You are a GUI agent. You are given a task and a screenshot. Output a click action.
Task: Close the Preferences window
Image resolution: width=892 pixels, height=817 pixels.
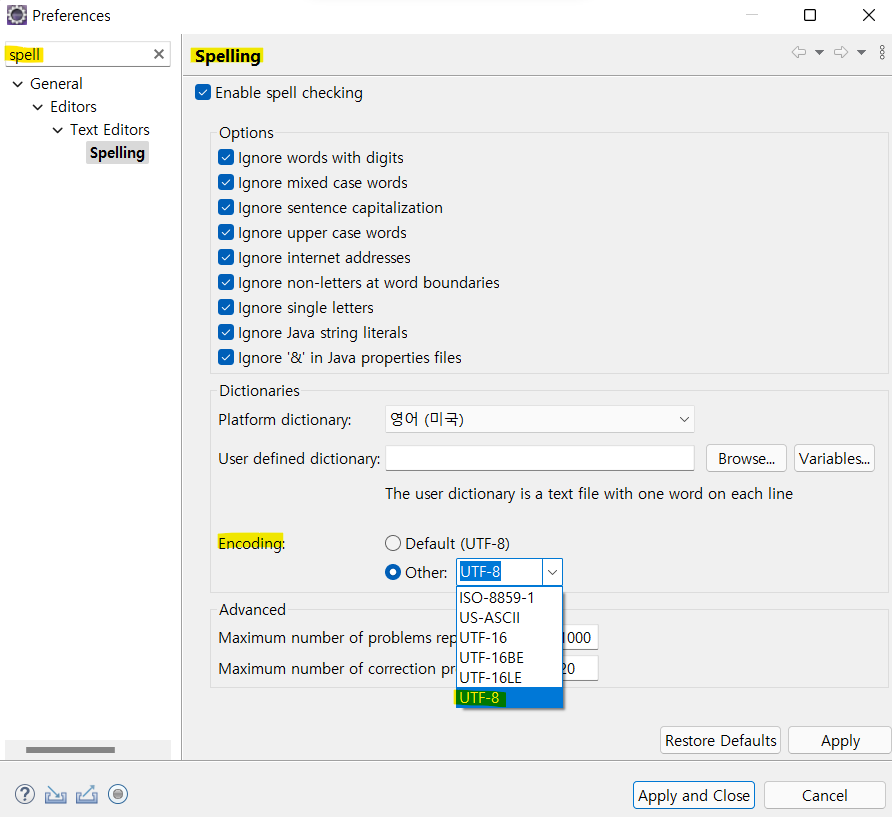[x=869, y=15]
